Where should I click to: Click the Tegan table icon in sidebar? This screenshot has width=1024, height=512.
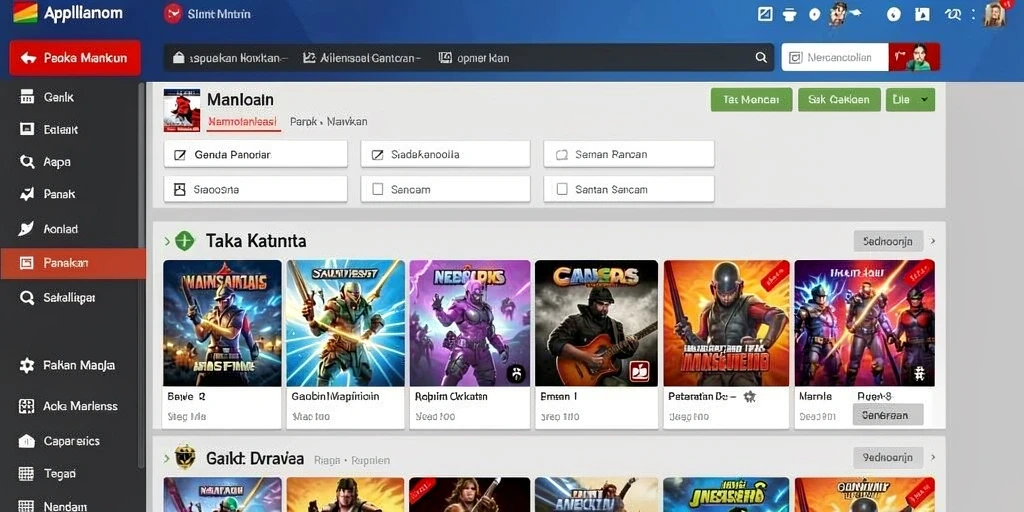26,473
